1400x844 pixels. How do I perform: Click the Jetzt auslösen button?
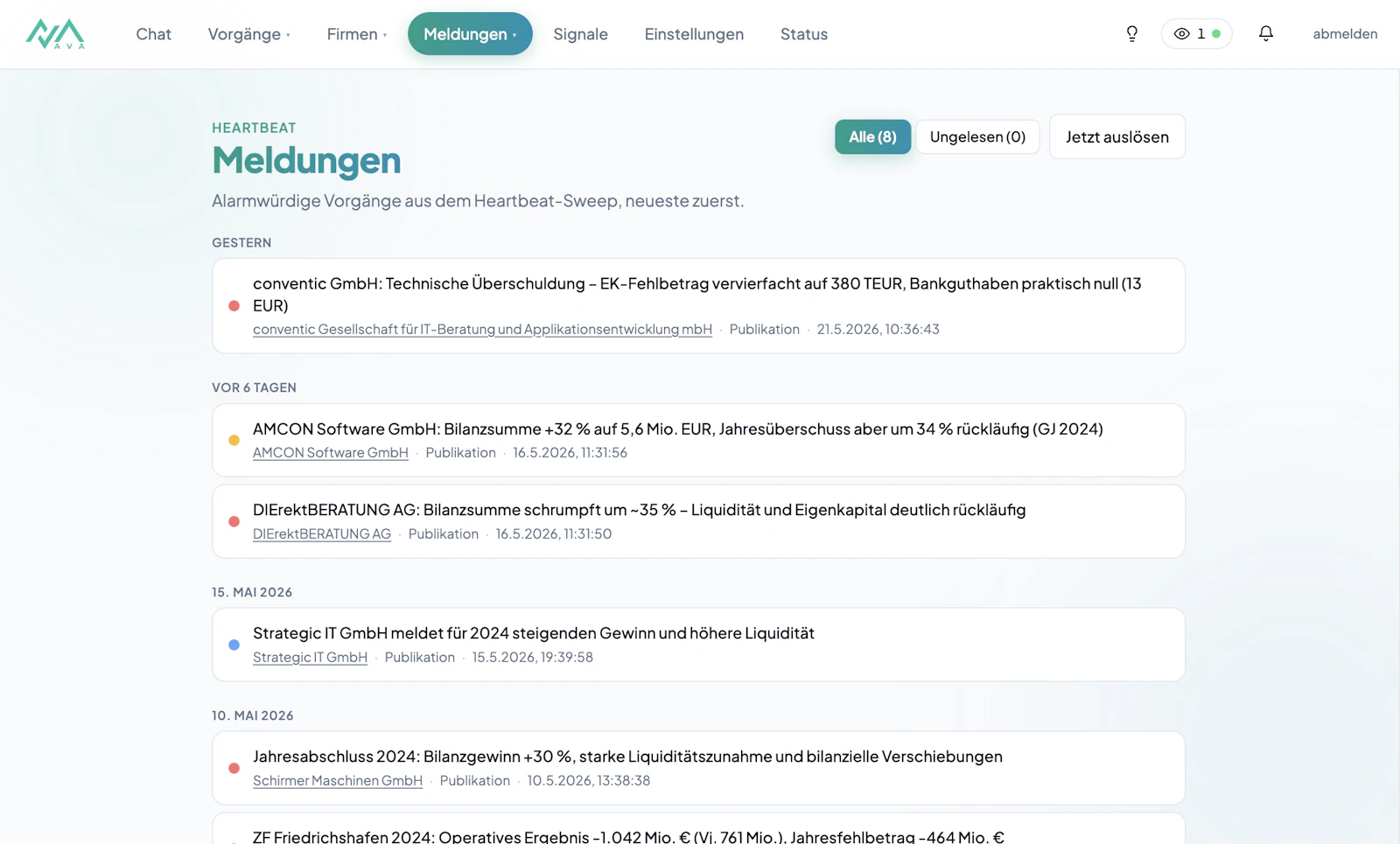[x=1116, y=137]
